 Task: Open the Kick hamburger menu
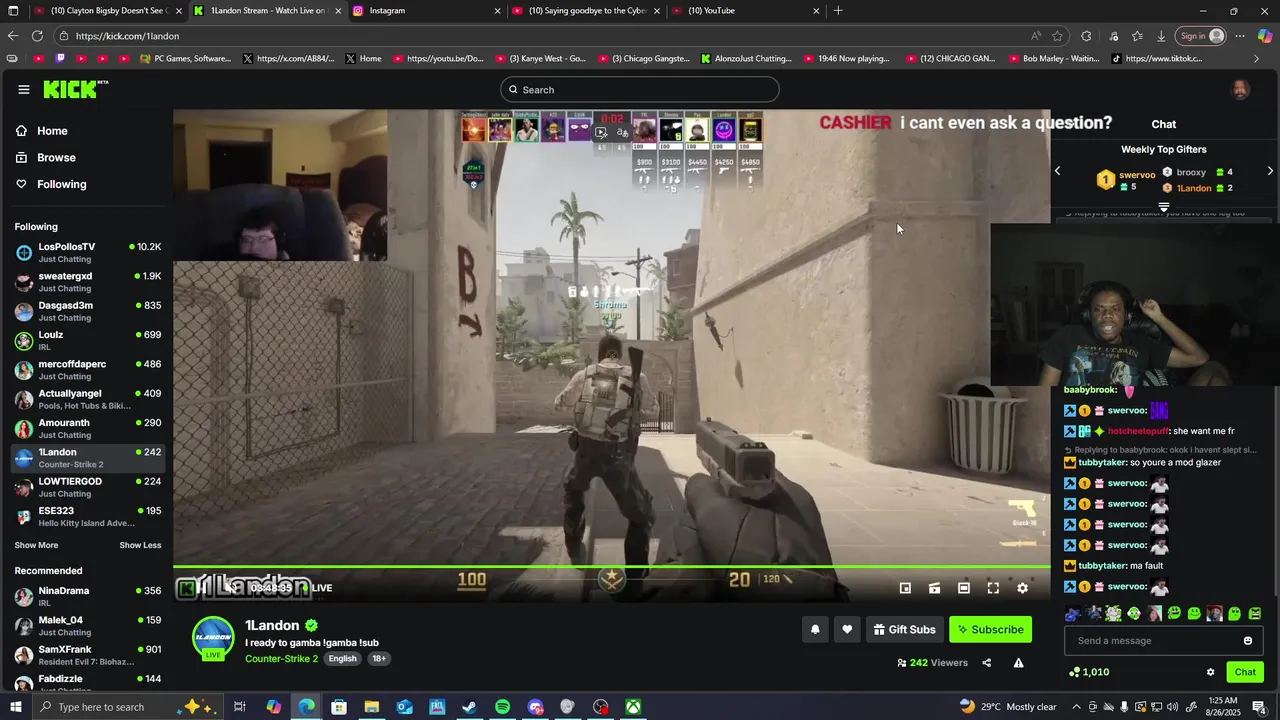pyautogui.click(x=23, y=89)
